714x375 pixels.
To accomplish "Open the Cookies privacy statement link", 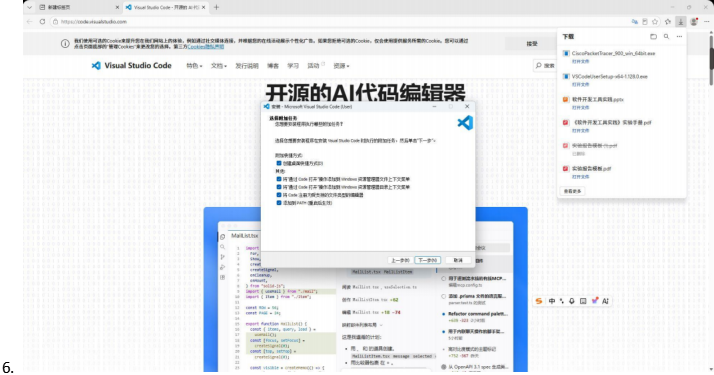I will click(x=205, y=46).
